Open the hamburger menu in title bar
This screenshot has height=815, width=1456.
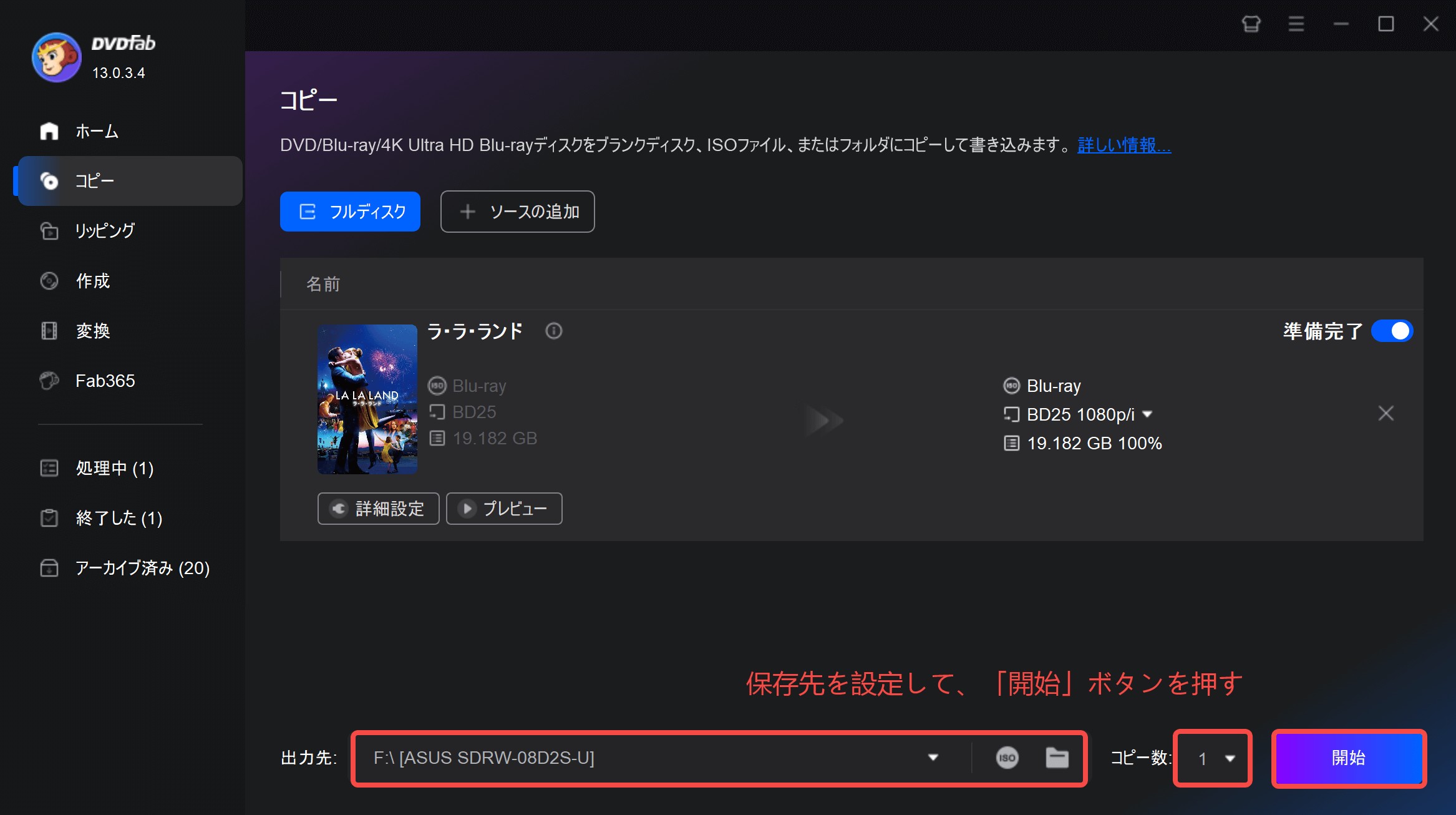(1296, 24)
